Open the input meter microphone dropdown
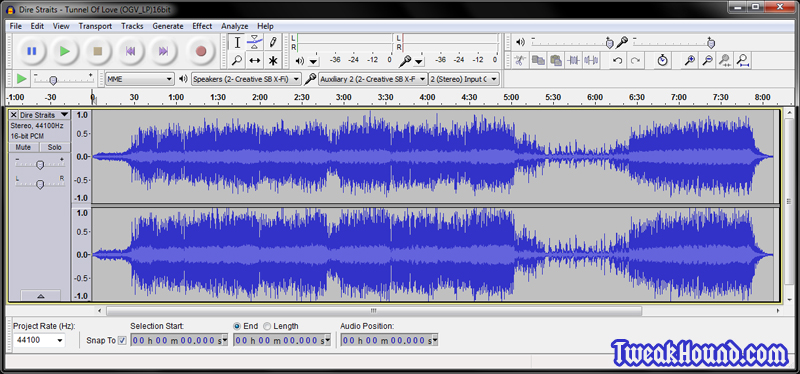Viewport: 800px width, 374px height. point(418,61)
